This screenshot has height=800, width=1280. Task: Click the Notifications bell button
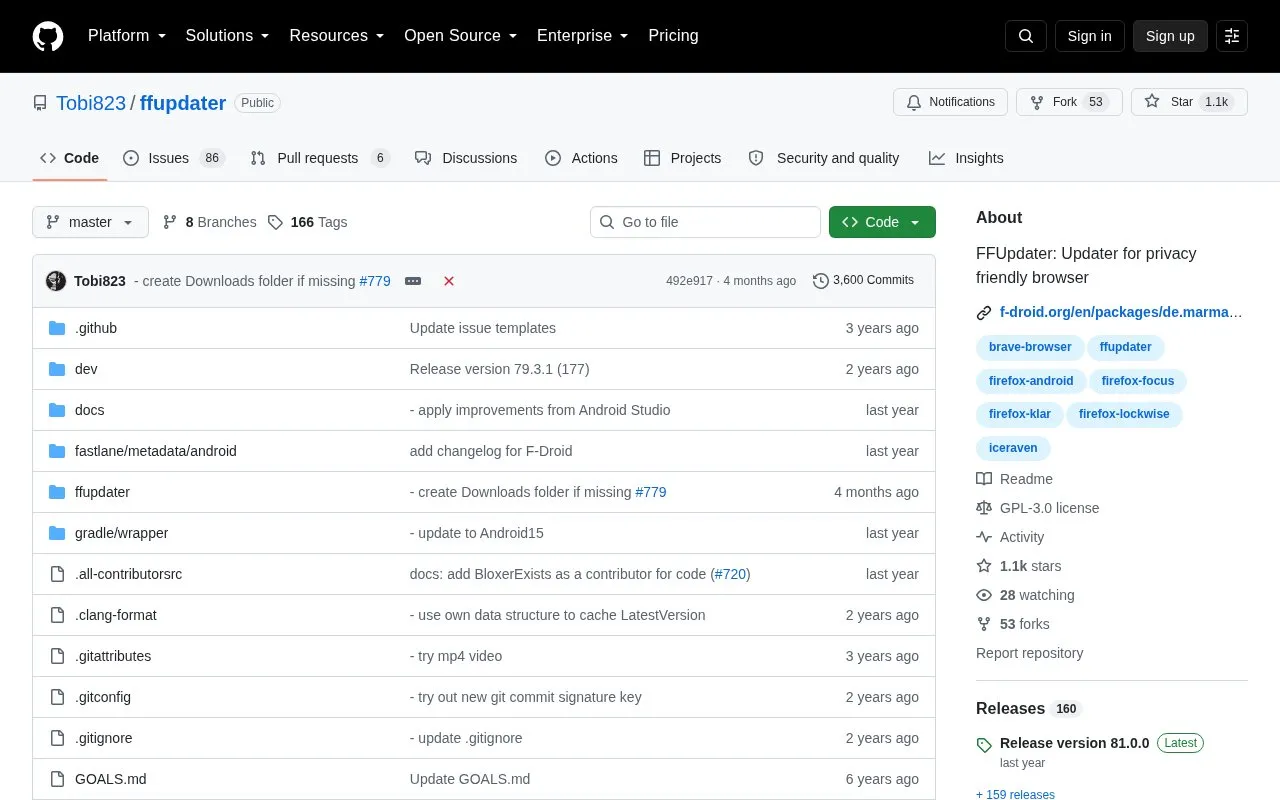(950, 102)
